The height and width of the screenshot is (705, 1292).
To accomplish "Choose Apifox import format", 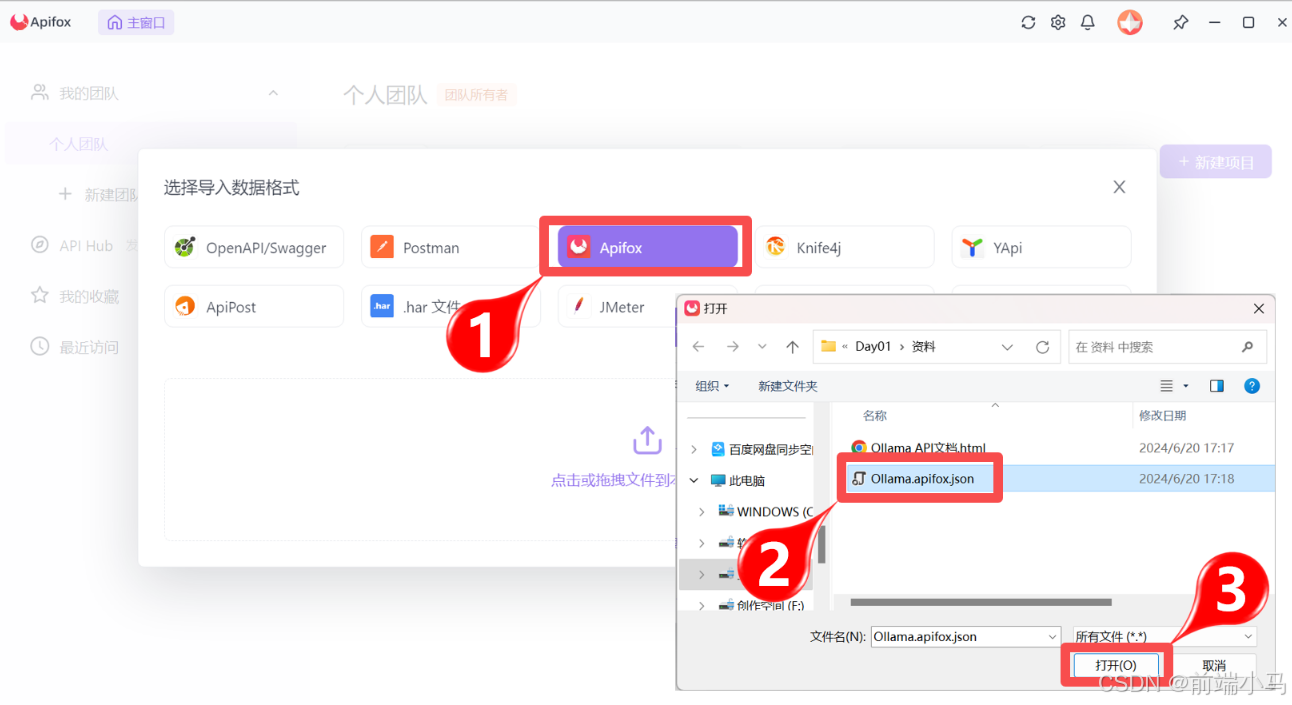I will [647, 247].
